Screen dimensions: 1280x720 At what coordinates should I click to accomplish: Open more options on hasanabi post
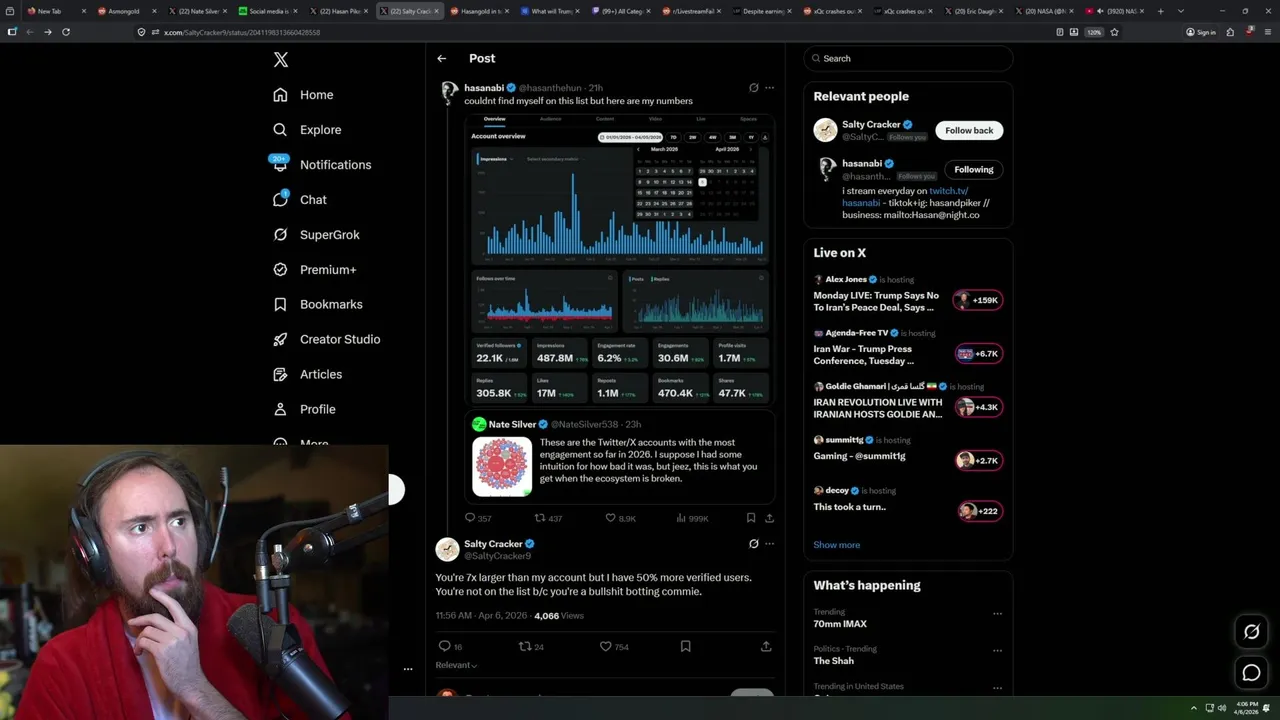(769, 88)
